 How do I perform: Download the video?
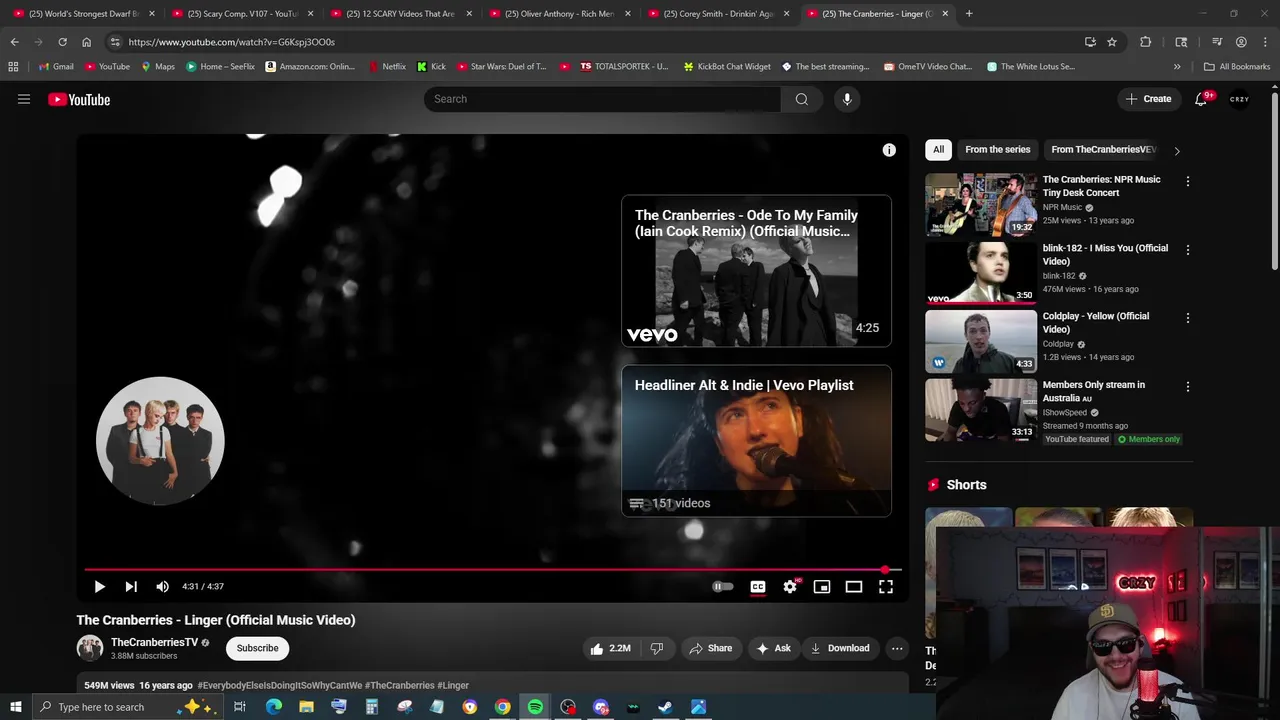[x=840, y=648]
